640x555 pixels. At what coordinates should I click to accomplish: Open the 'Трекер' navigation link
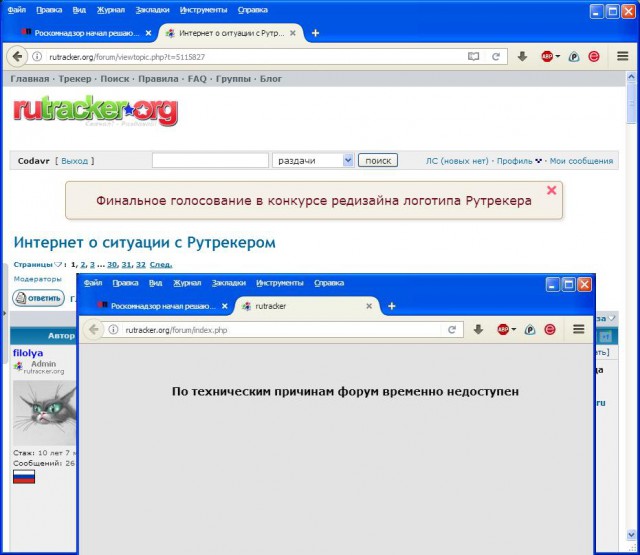pyautogui.click(x=75, y=79)
